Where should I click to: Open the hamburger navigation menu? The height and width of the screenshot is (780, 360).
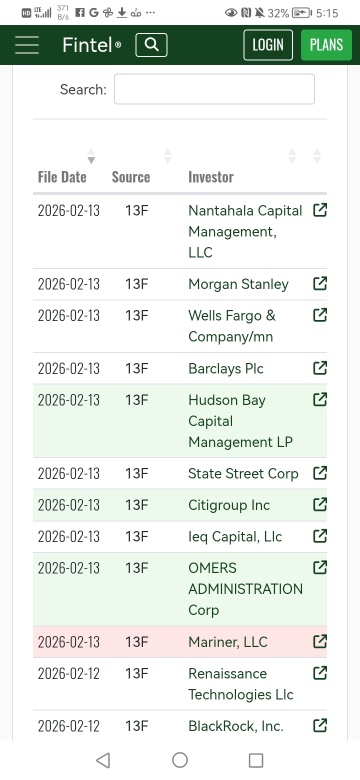27,45
